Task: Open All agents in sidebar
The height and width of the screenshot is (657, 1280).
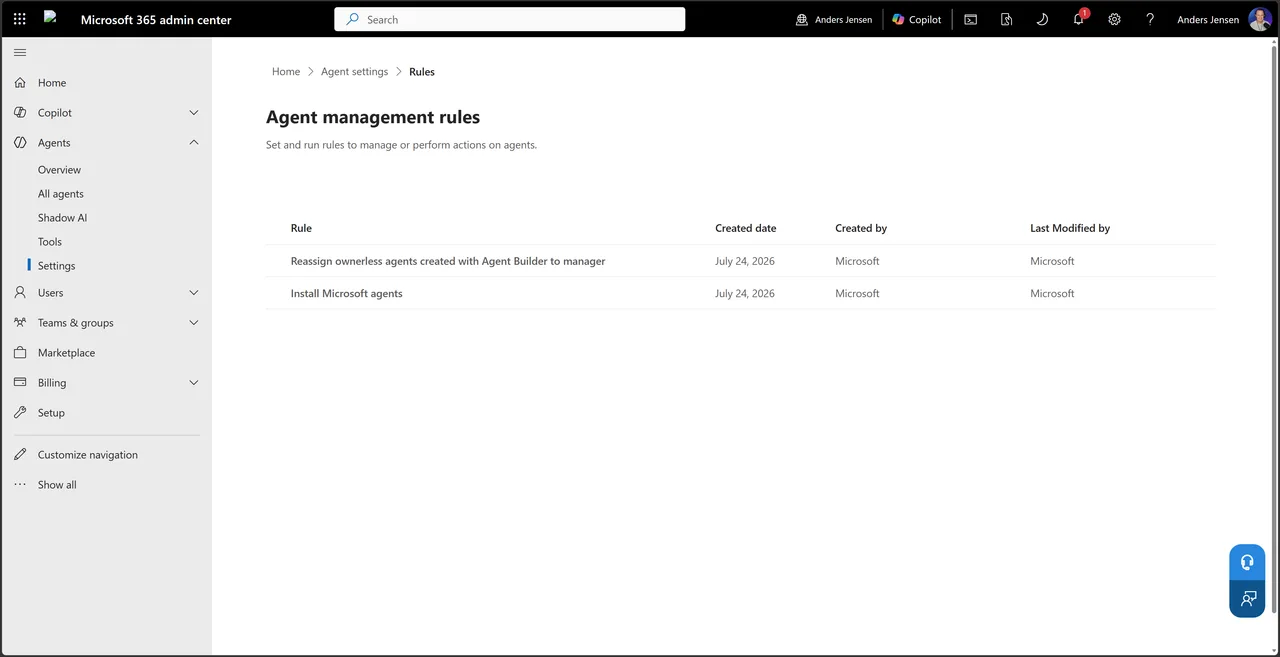Action: pos(61,194)
